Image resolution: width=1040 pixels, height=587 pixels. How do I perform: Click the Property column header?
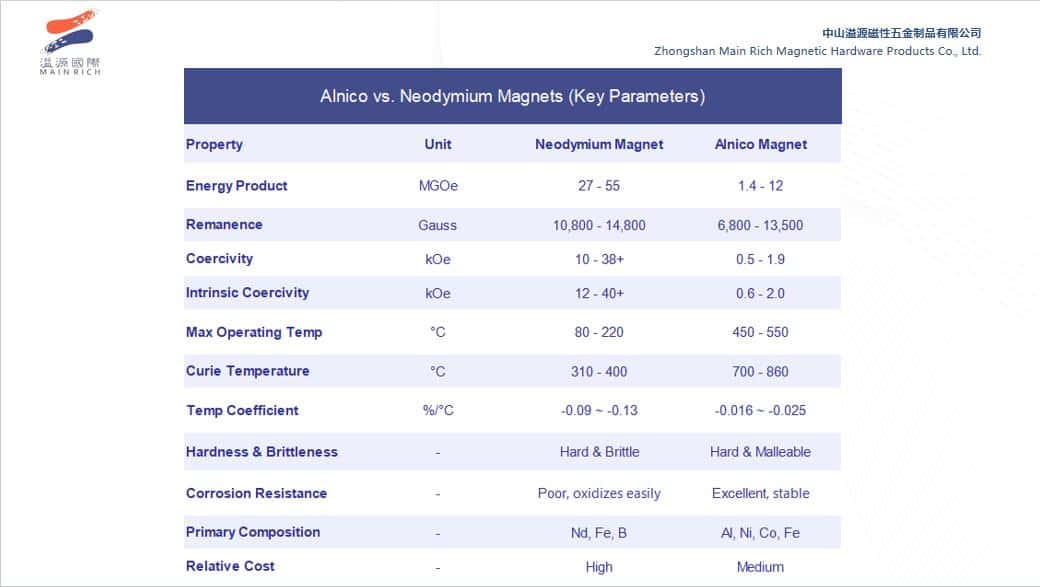(213, 144)
